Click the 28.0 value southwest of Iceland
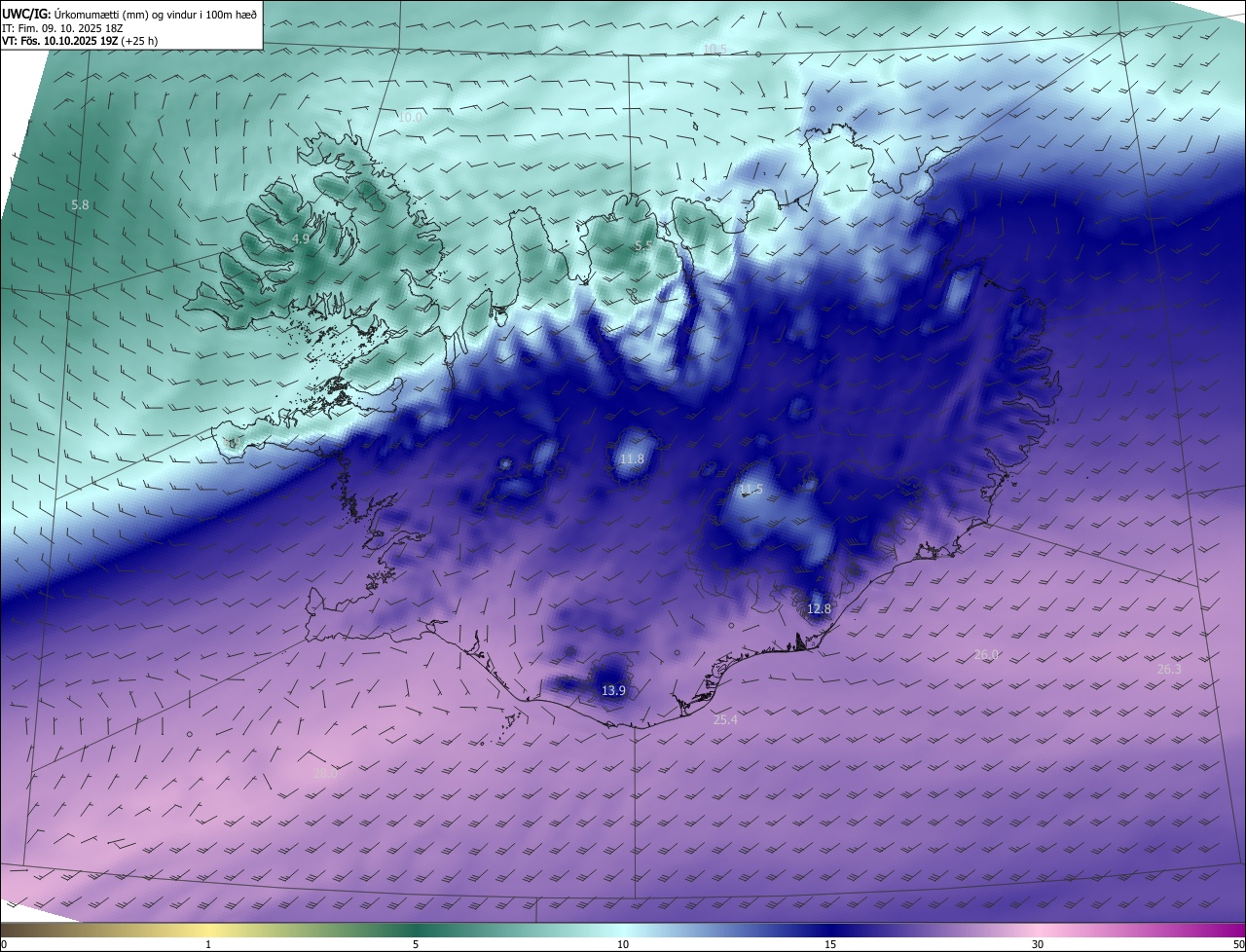The width and height of the screenshot is (1246, 952). pos(325,774)
